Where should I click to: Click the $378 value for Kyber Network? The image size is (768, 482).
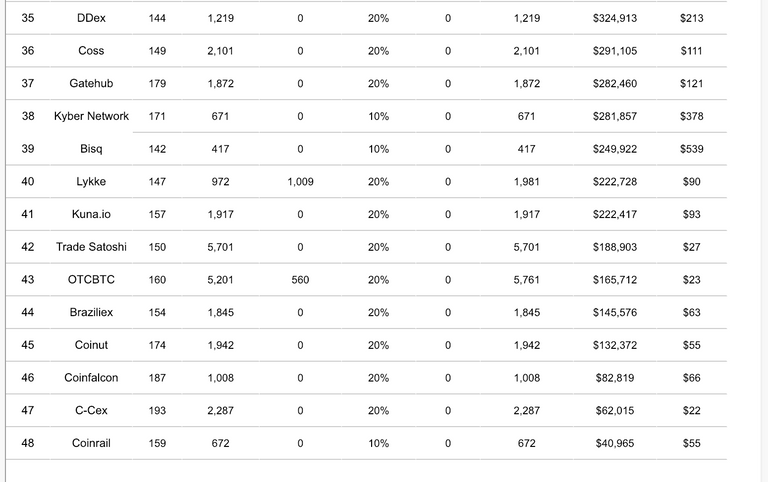691,116
